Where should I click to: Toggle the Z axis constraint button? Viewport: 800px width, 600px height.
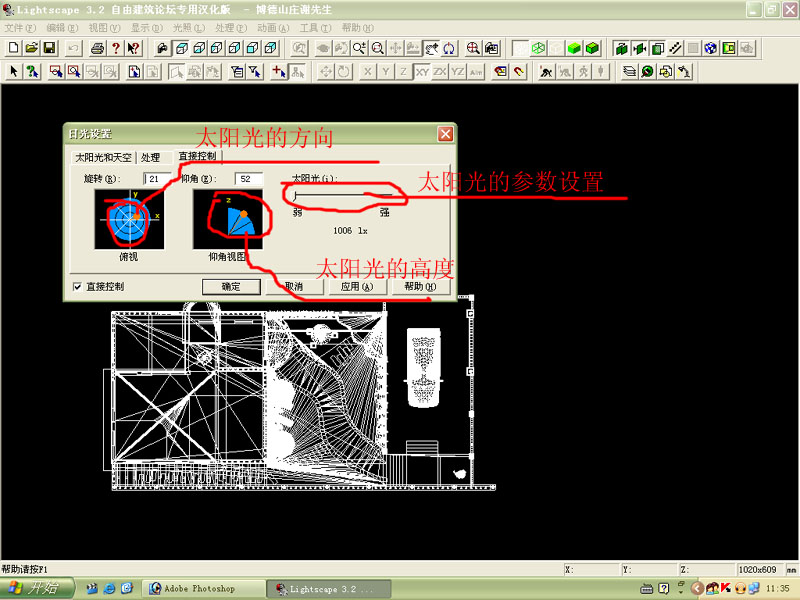coord(403,72)
